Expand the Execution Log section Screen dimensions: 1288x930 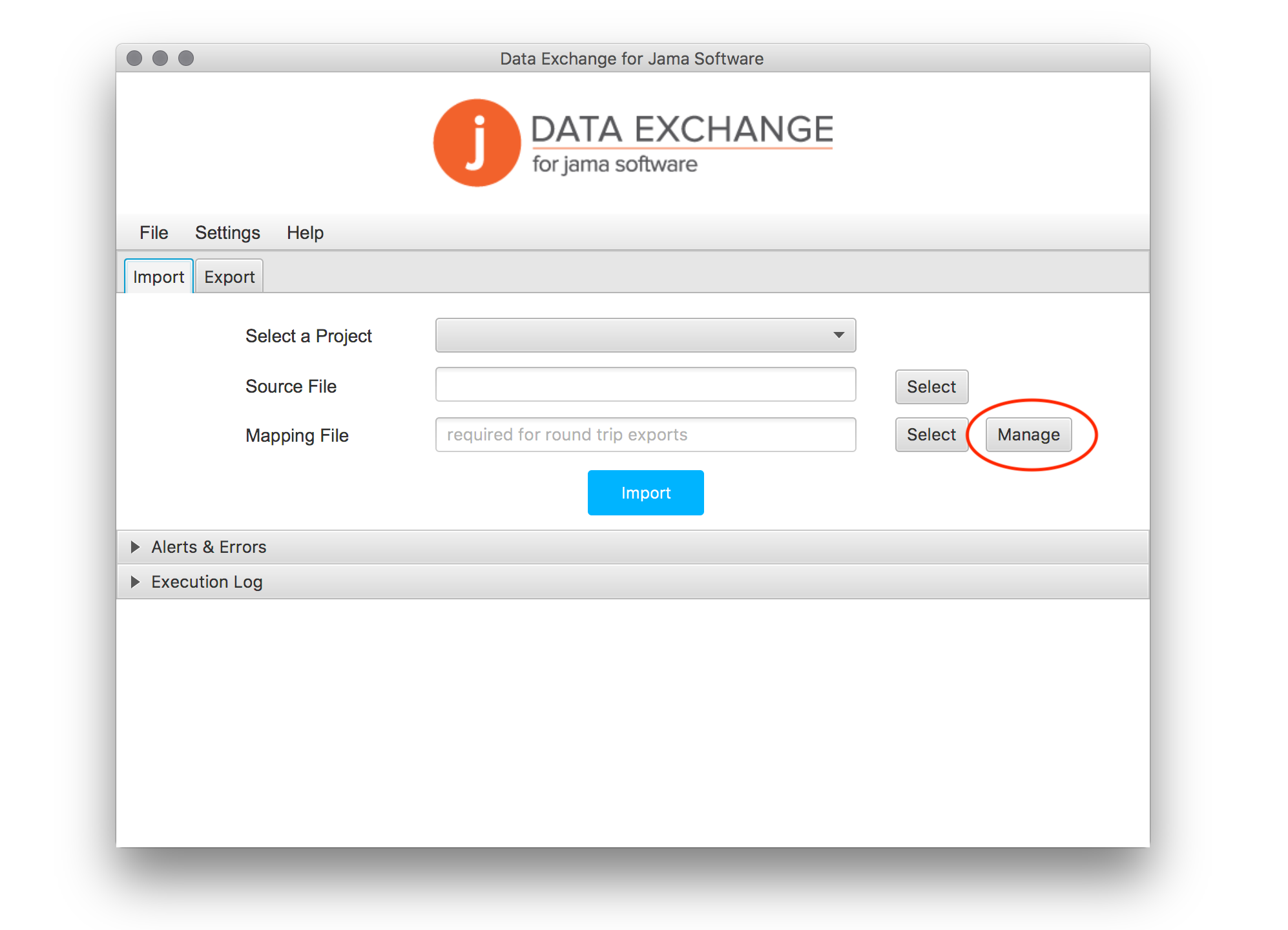[x=633, y=582]
